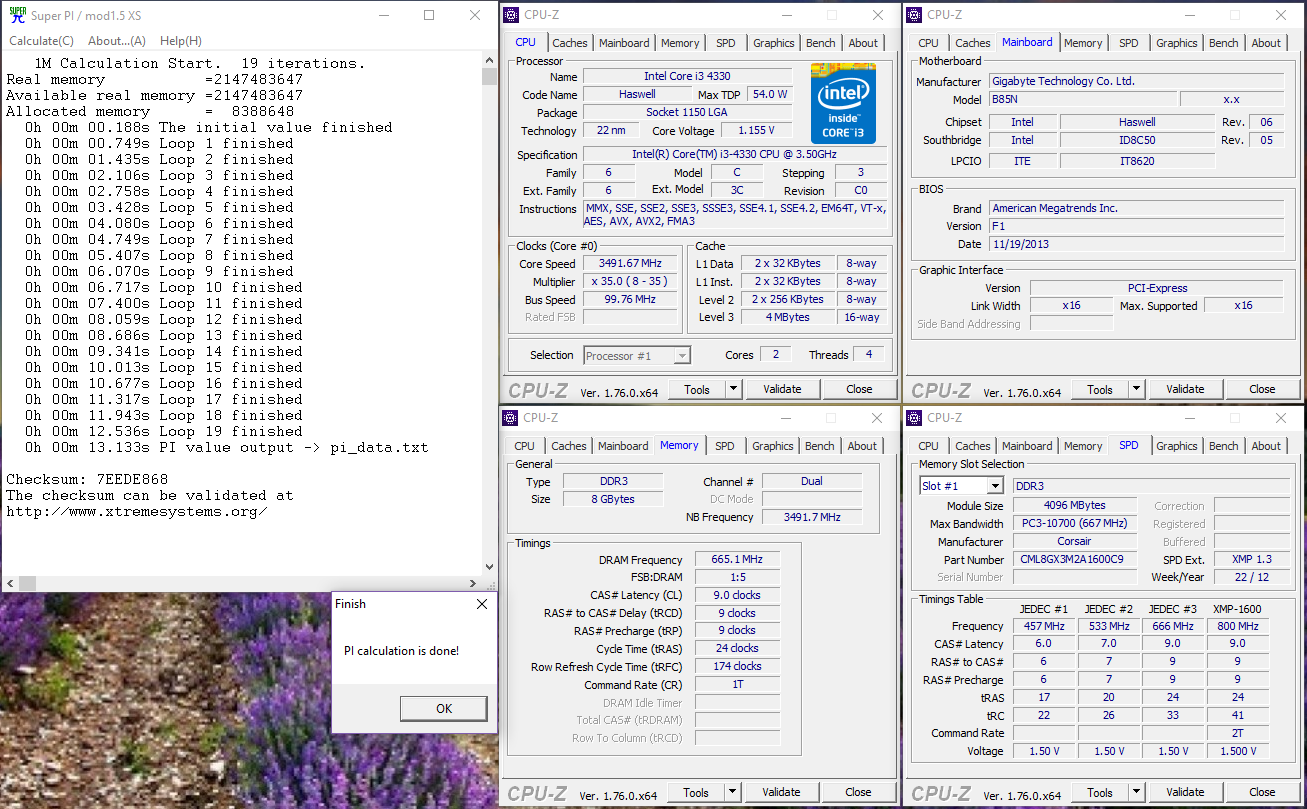Click Validate in the CPU window

tap(782, 389)
